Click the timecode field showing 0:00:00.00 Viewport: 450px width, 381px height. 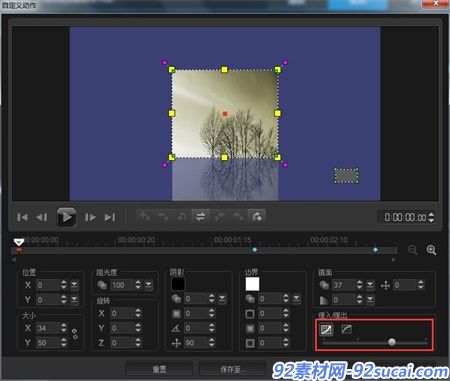[405, 217]
